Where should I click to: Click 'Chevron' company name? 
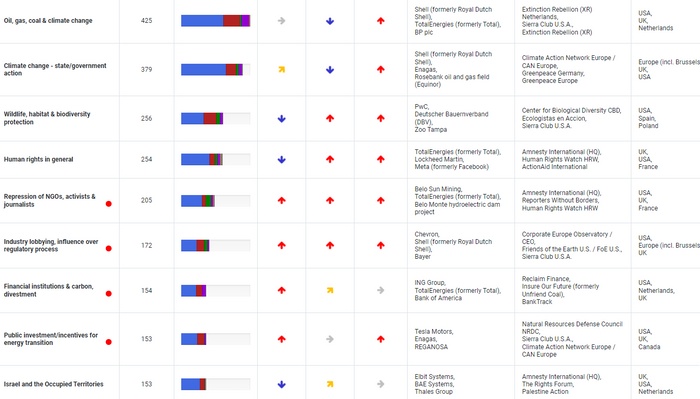tap(427, 234)
